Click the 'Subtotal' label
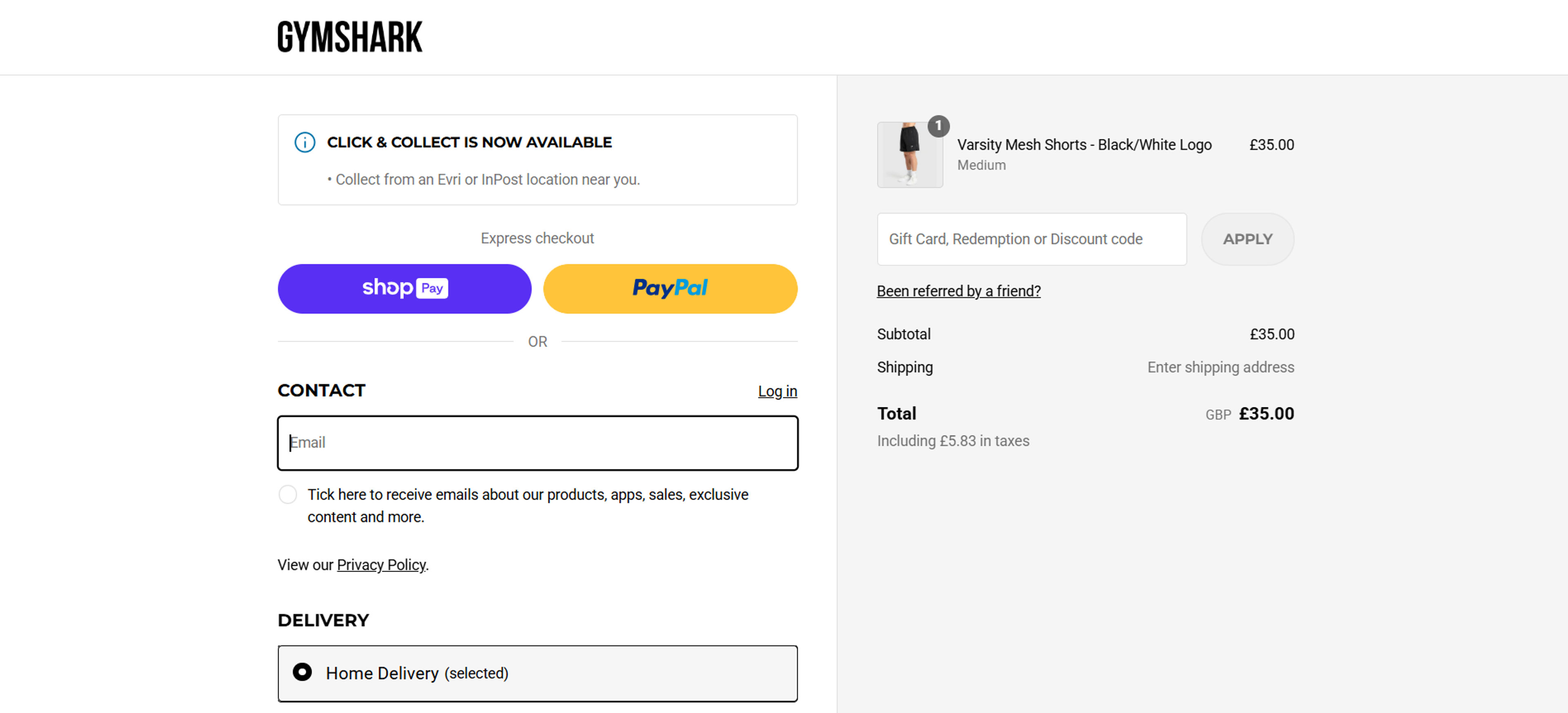The image size is (1568, 713). click(x=904, y=334)
